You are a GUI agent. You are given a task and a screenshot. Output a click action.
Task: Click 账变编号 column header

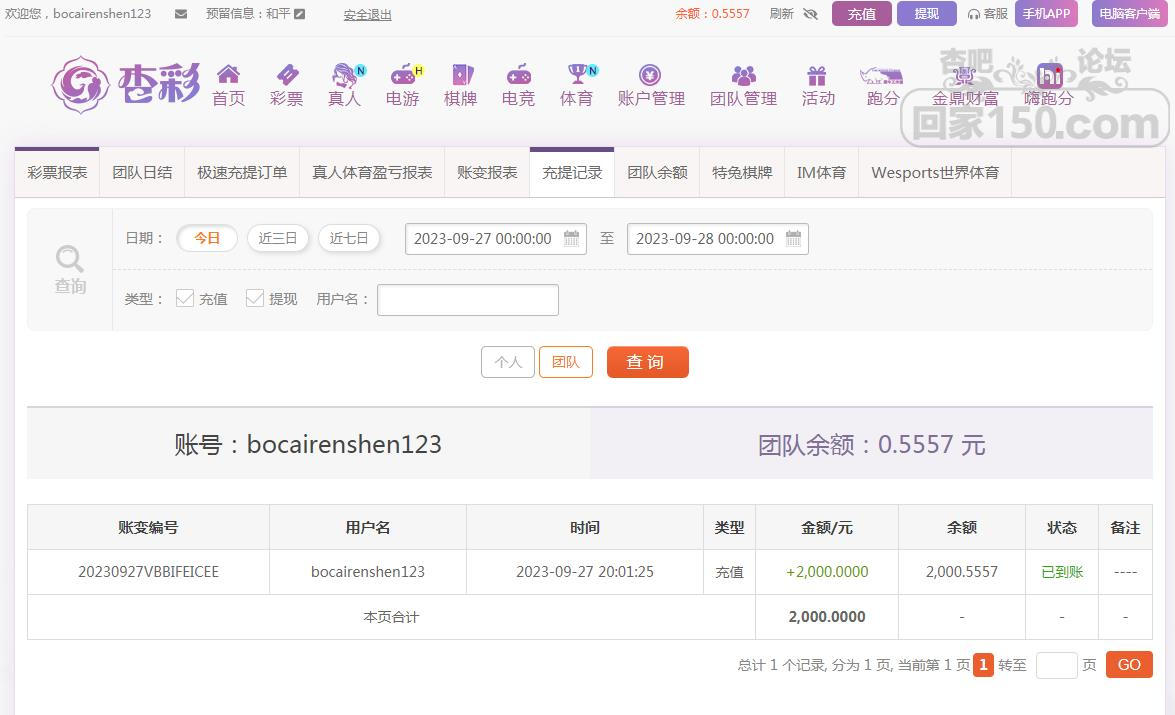coord(148,528)
